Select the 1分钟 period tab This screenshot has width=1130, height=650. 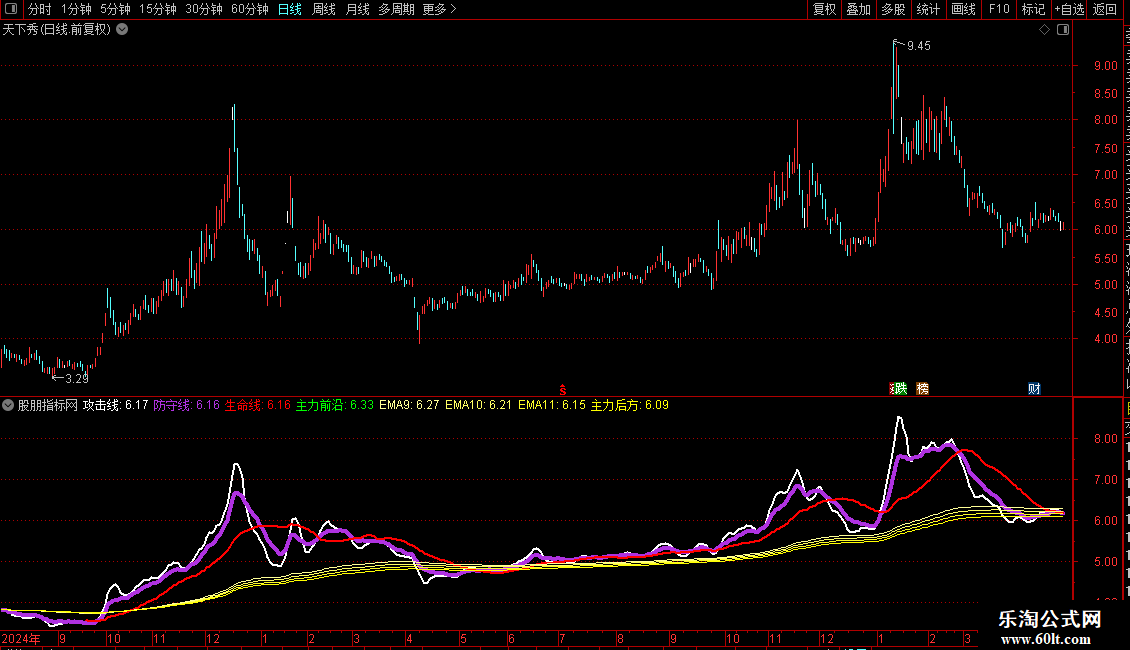(76, 9)
